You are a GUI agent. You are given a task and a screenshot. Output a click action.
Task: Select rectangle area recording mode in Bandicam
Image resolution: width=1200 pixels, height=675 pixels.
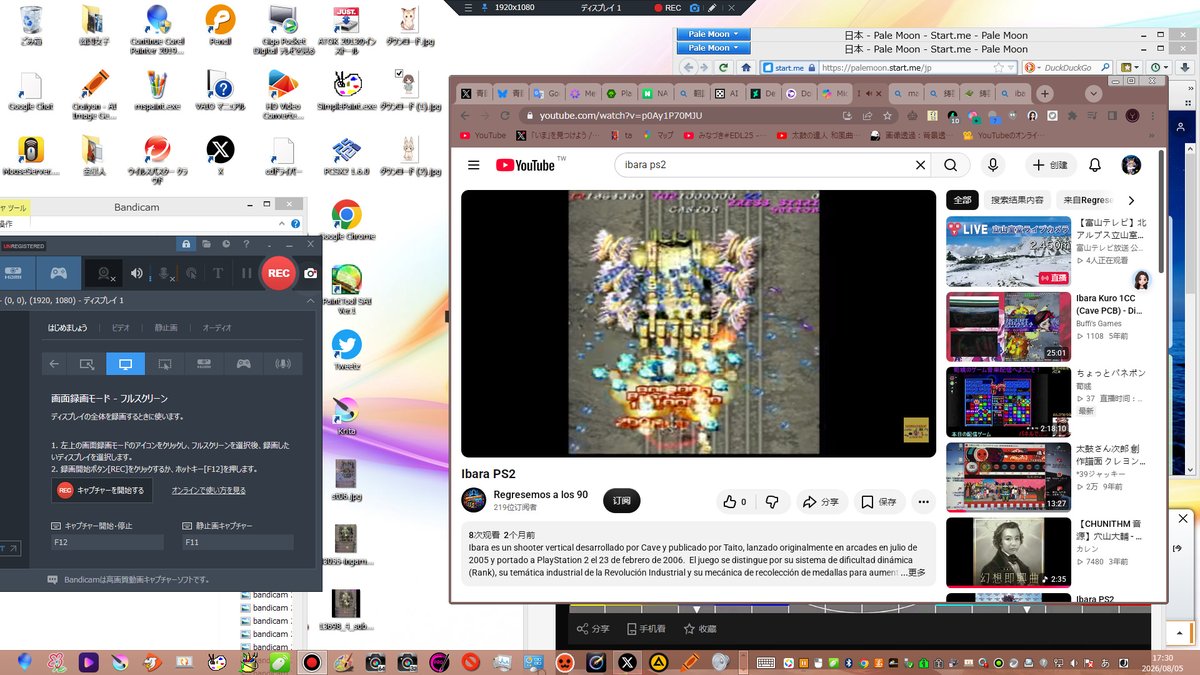(87, 364)
